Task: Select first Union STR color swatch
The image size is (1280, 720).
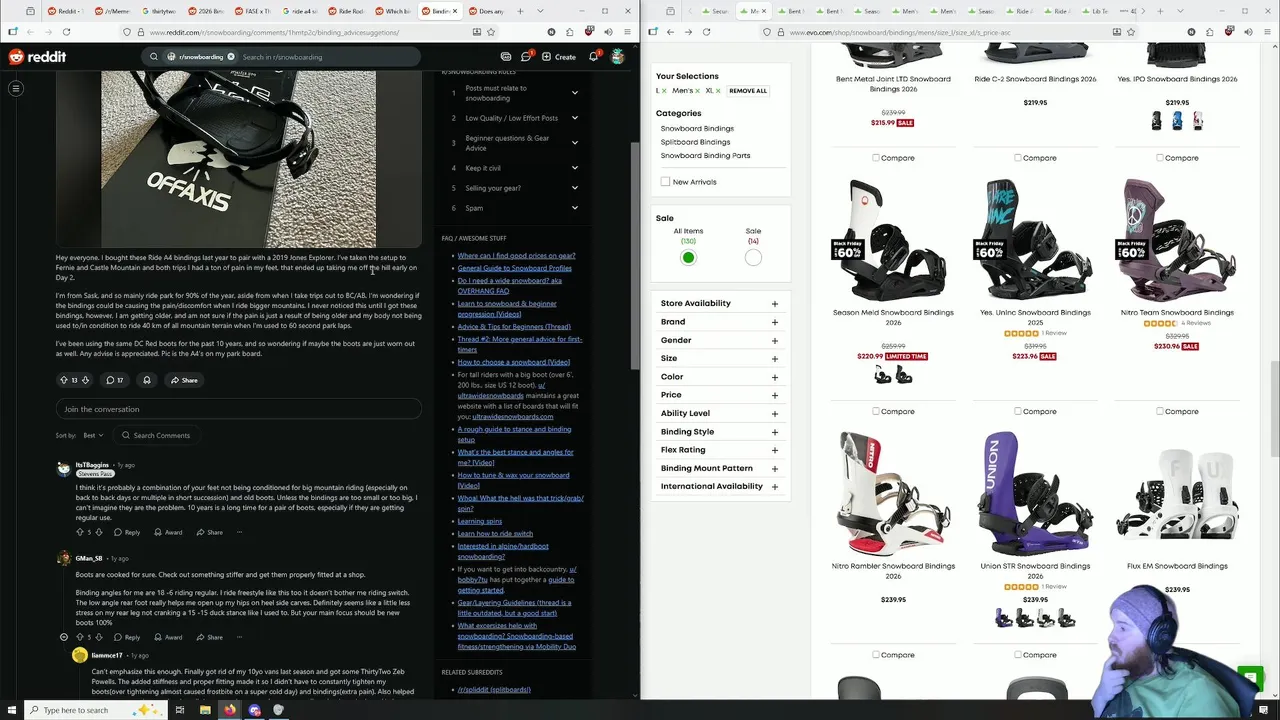Action: (x=1004, y=619)
